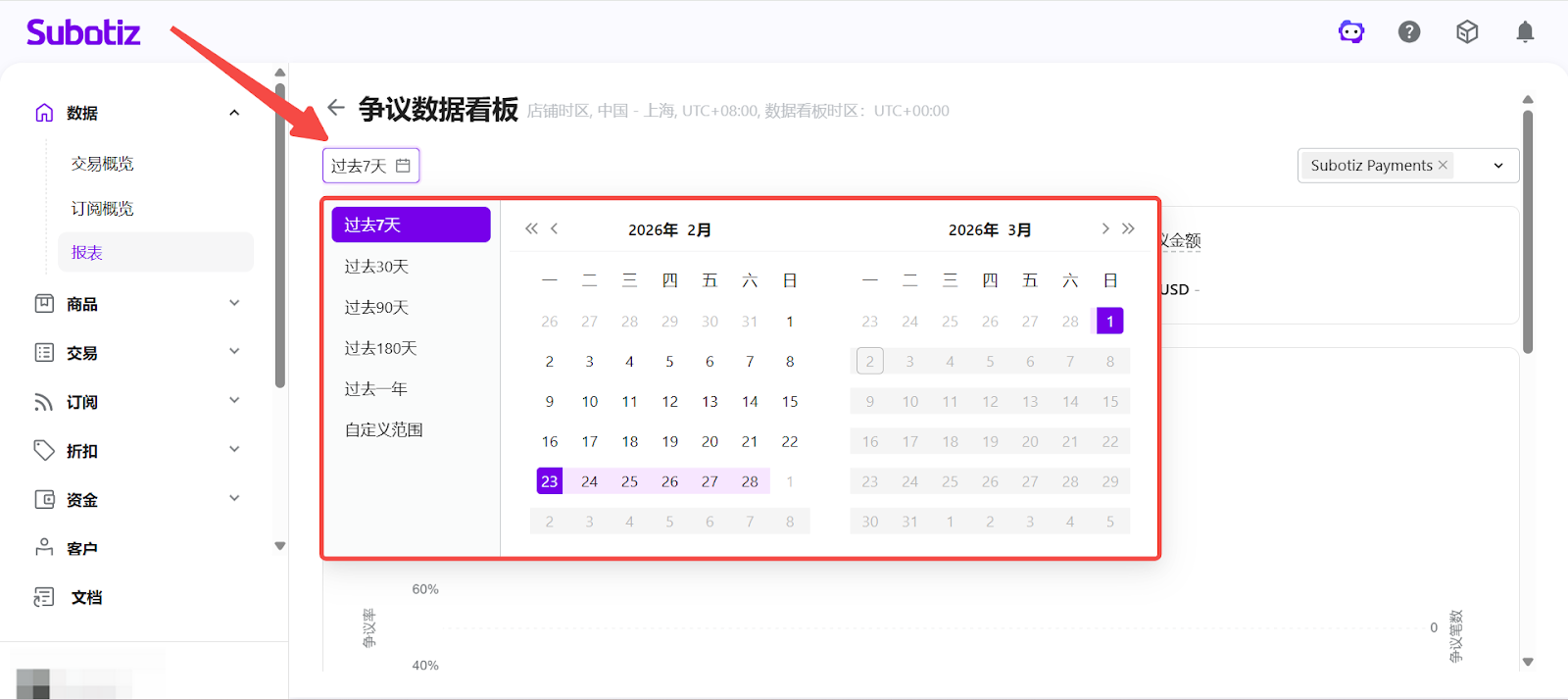Pick February 14 in the calendar
Viewport: 1568px width, 700px height.
click(x=750, y=402)
